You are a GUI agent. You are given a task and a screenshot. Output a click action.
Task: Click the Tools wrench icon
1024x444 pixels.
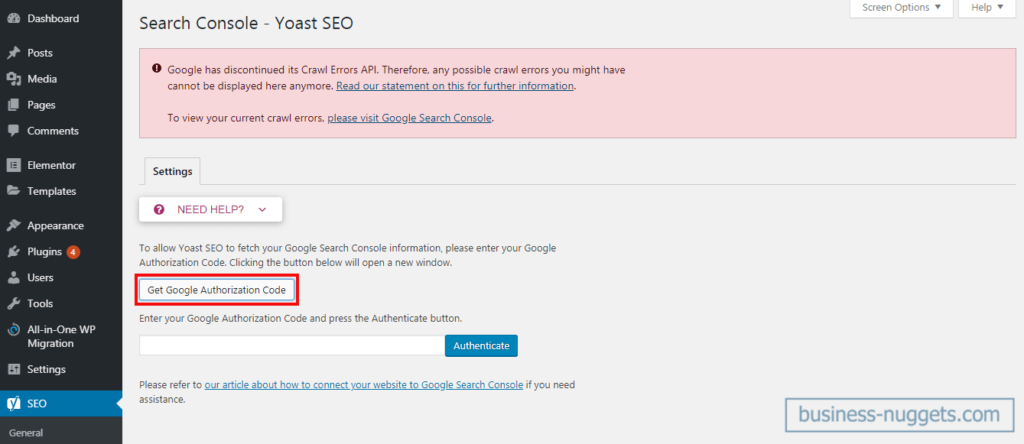coord(13,304)
